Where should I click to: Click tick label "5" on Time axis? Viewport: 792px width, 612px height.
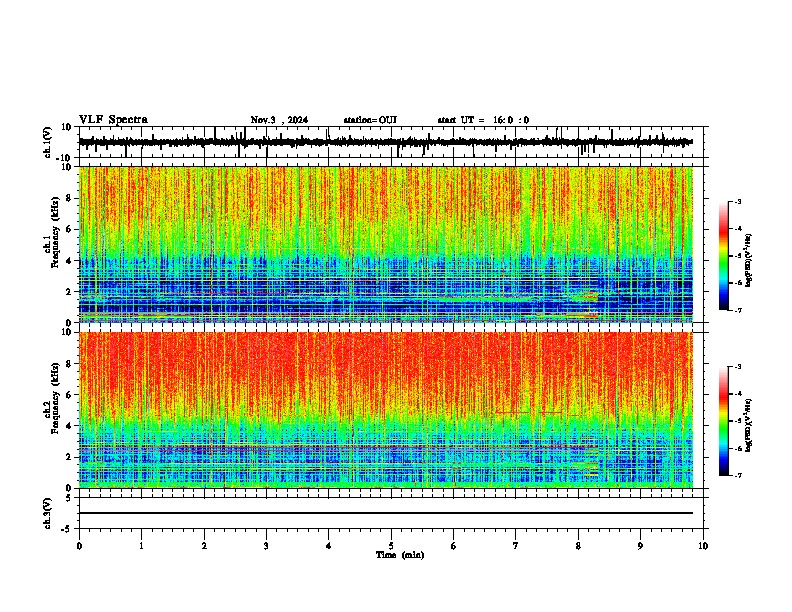point(391,546)
